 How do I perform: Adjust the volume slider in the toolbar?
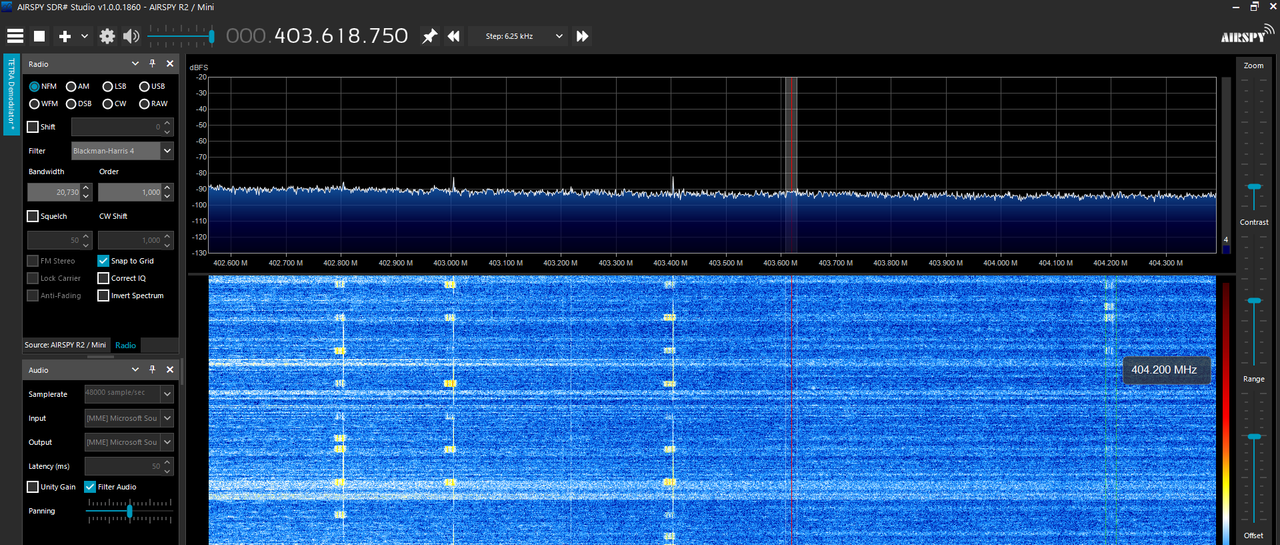click(x=181, y=36)
